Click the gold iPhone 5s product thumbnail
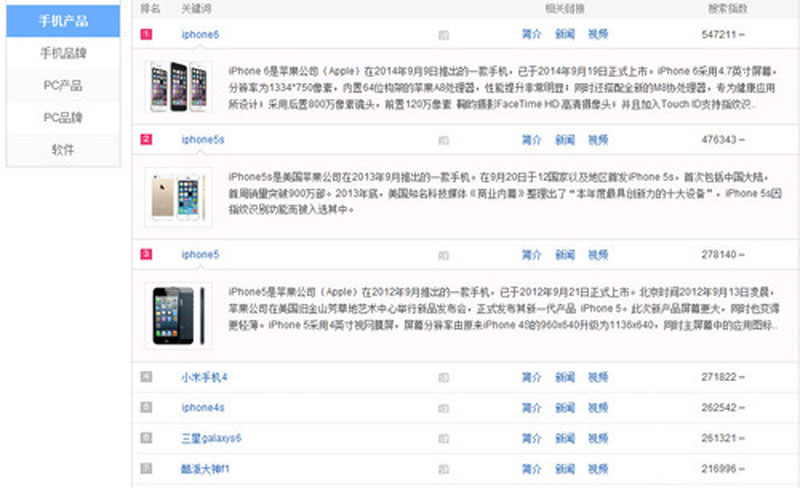Image resolution: width=800 pixels, height=488 pixels. tap(178, 197)
